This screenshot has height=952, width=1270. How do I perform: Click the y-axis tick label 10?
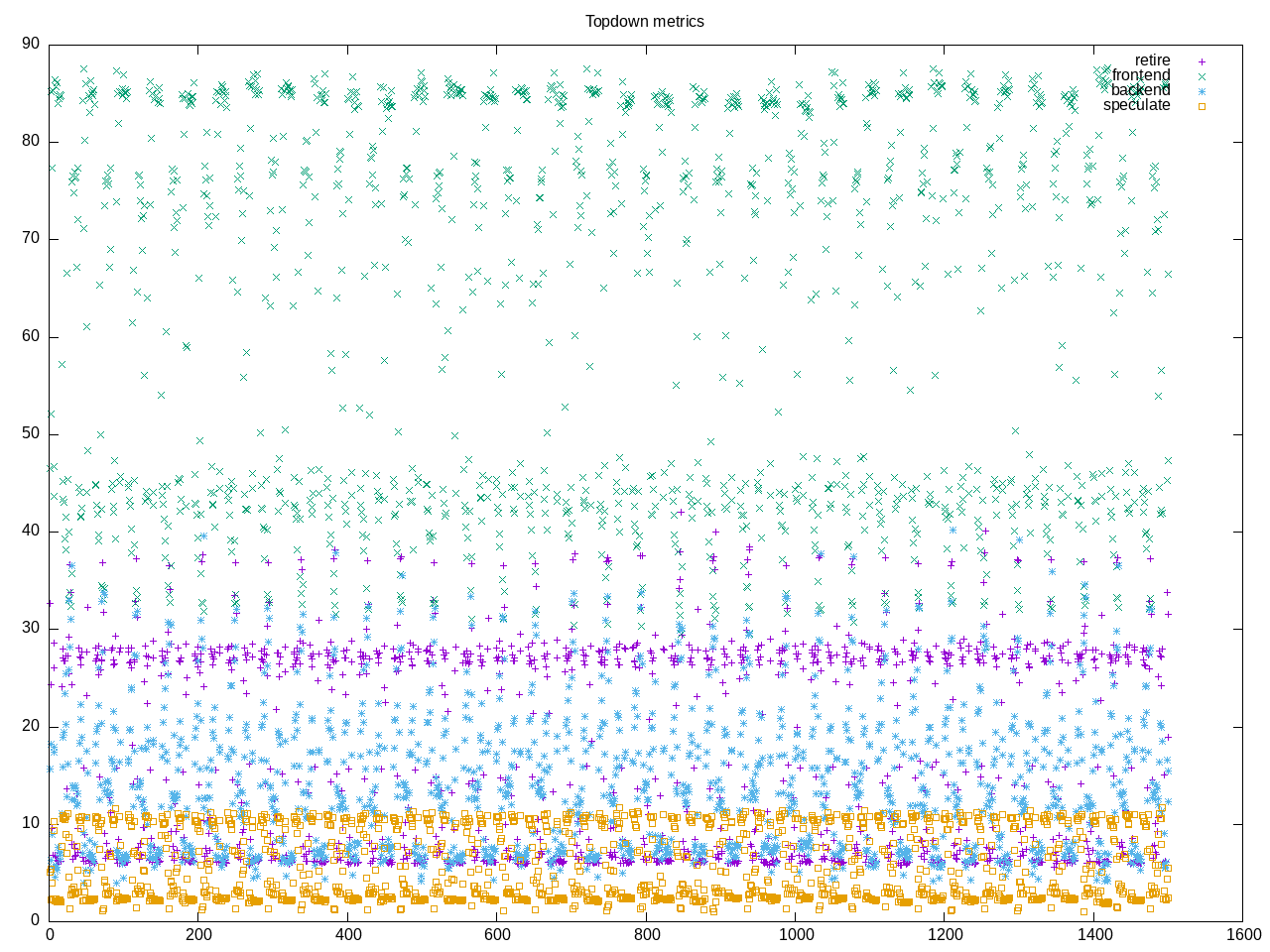point(31,823)
